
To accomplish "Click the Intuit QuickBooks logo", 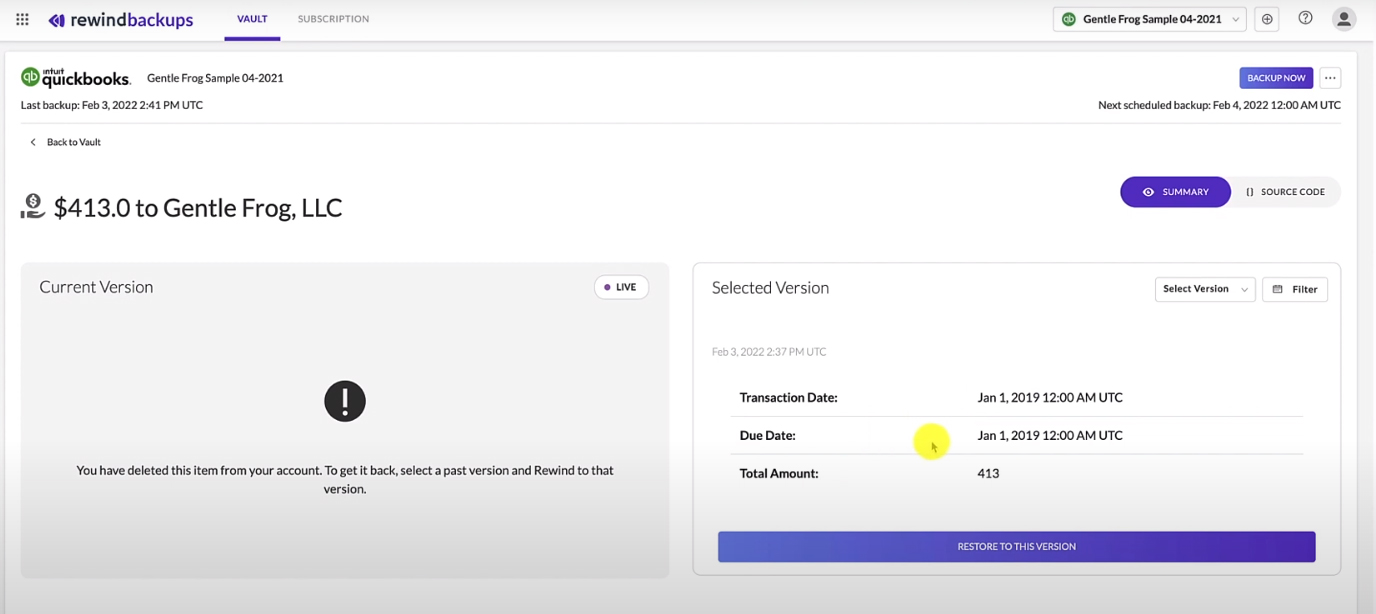I will point(76,77).
